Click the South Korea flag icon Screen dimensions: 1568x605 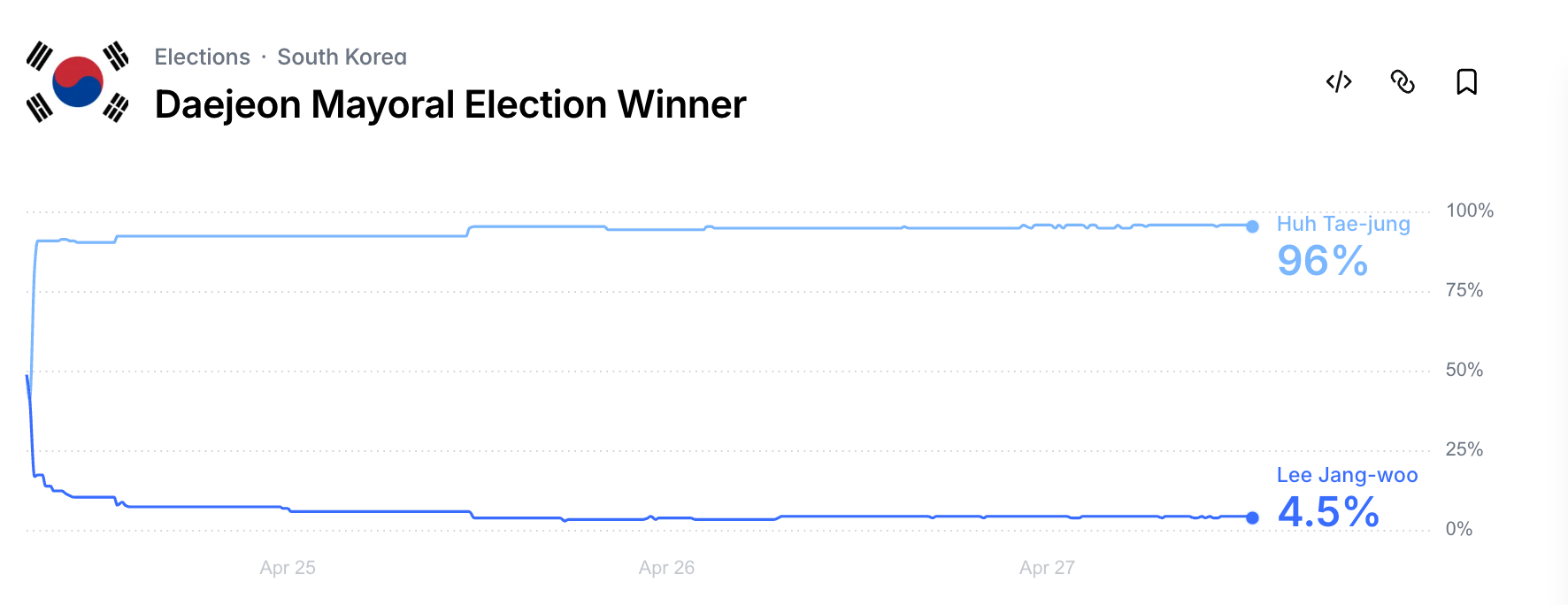(78, 81)
